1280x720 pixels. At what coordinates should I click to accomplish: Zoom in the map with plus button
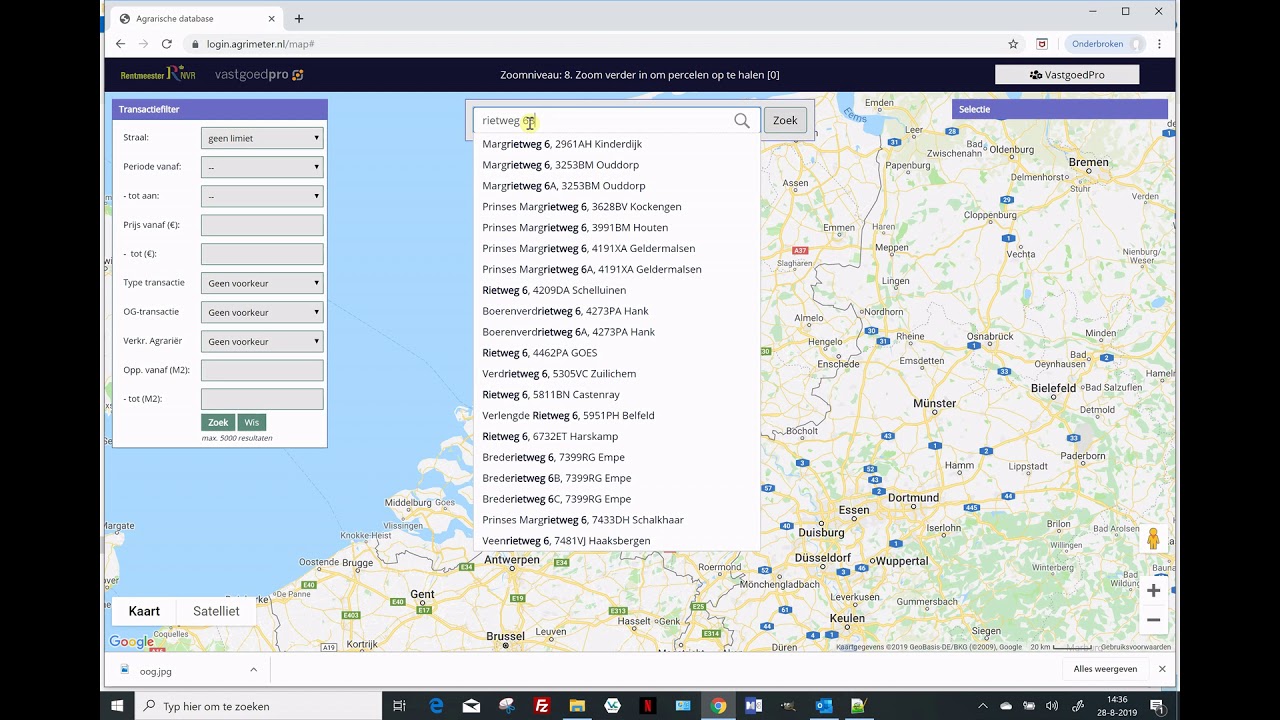click(x=1153, y=591)
